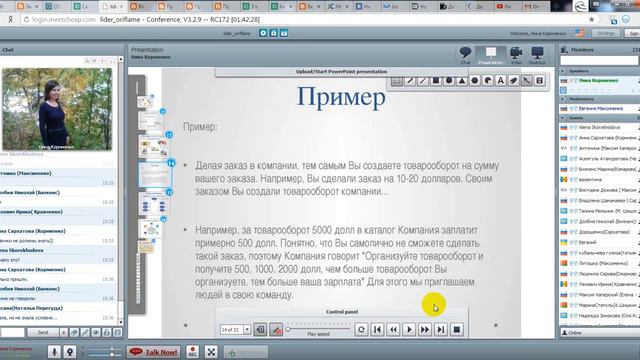
Task: Open the color palette tool
Action: click(x=488, y=81)
